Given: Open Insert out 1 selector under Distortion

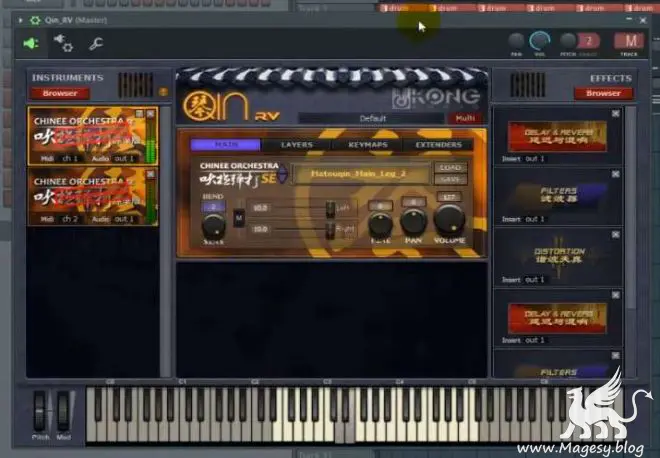Looking at the screenshot, I should click(535, 280).
